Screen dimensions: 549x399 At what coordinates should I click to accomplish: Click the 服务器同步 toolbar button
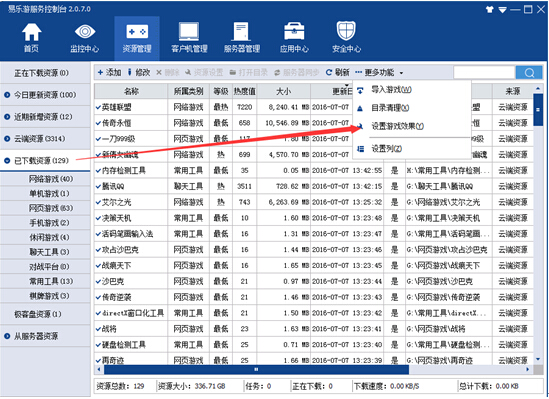[x=296, y=72]
